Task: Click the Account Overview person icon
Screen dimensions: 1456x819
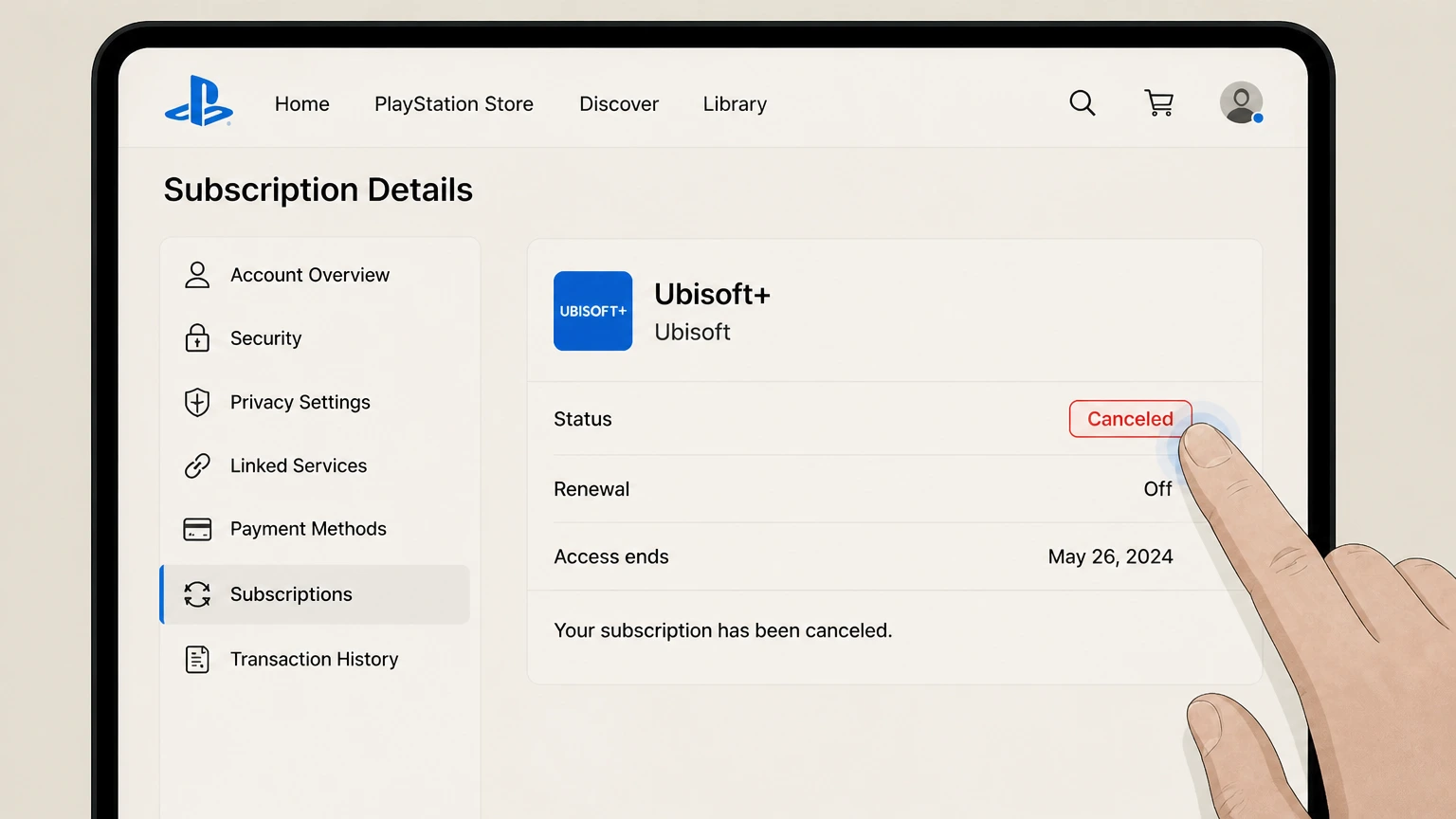Action: click(197, 275)
